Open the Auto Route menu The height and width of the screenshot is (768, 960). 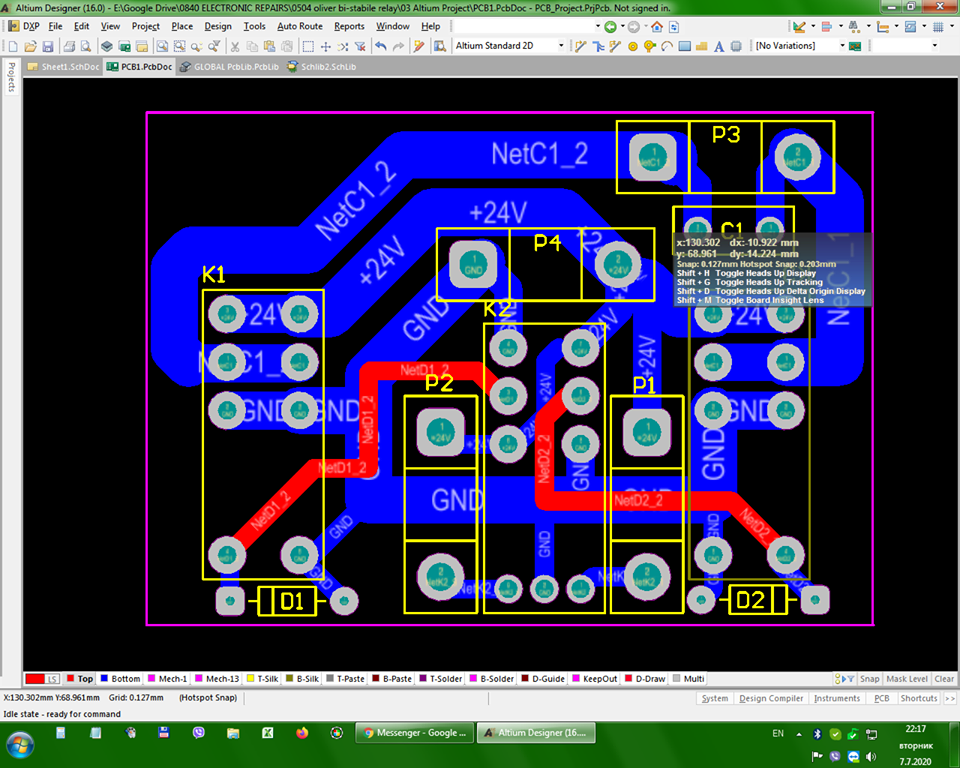tap(300, 26)
